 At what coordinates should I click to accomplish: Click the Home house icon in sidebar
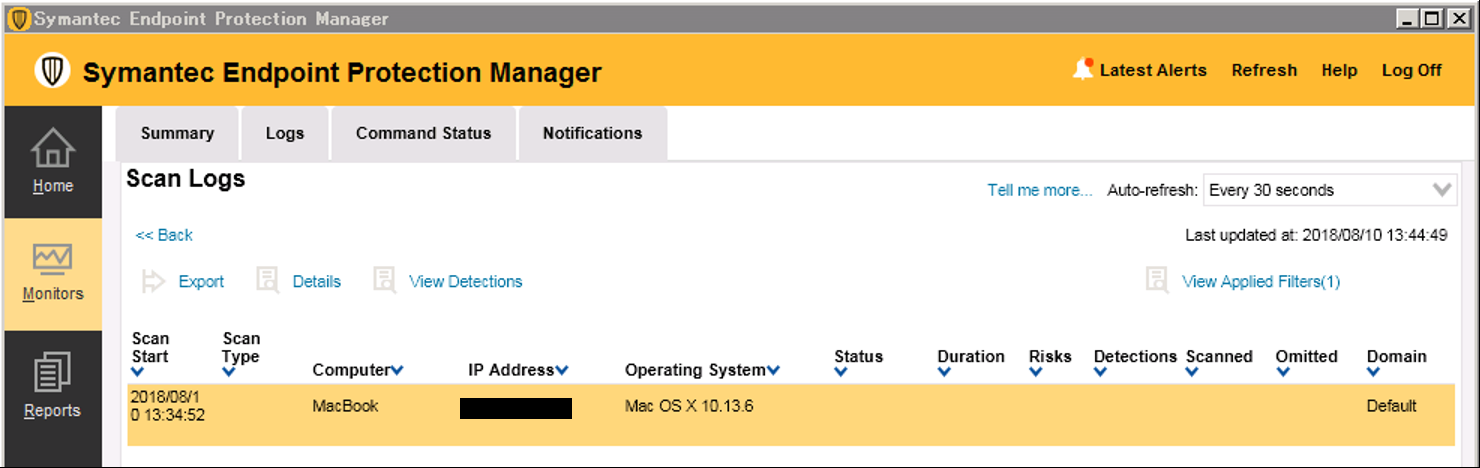(x=52, y=148)
